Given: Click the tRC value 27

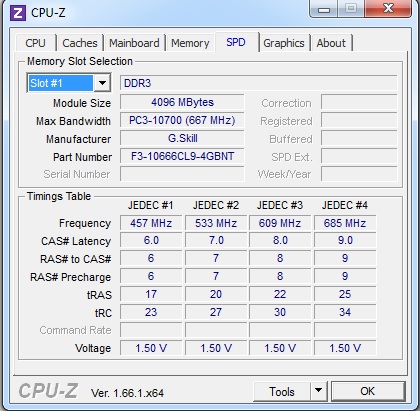Looking at the screenshot, I should [216, 312].
